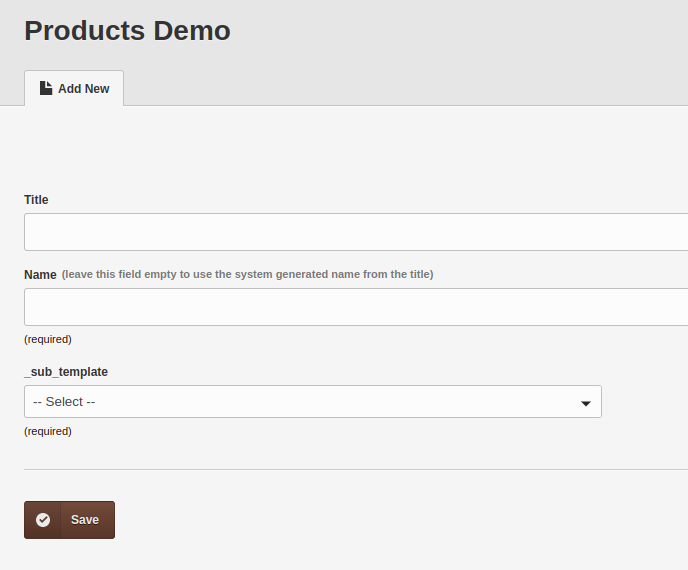Focus the Title input field
This screenshot has height=570, width=688.
tap(356, 232)
